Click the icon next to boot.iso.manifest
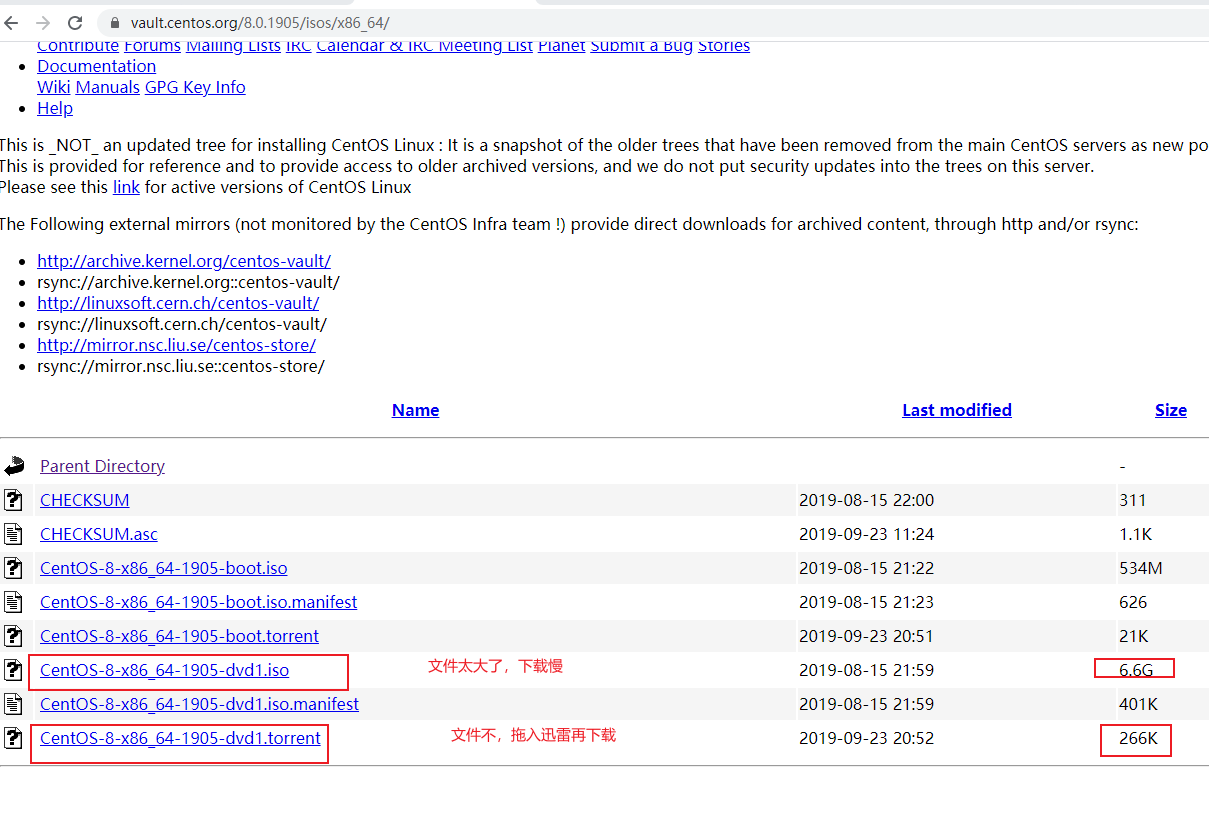This screenshot has height=823, width=1209. click(13, 602)
